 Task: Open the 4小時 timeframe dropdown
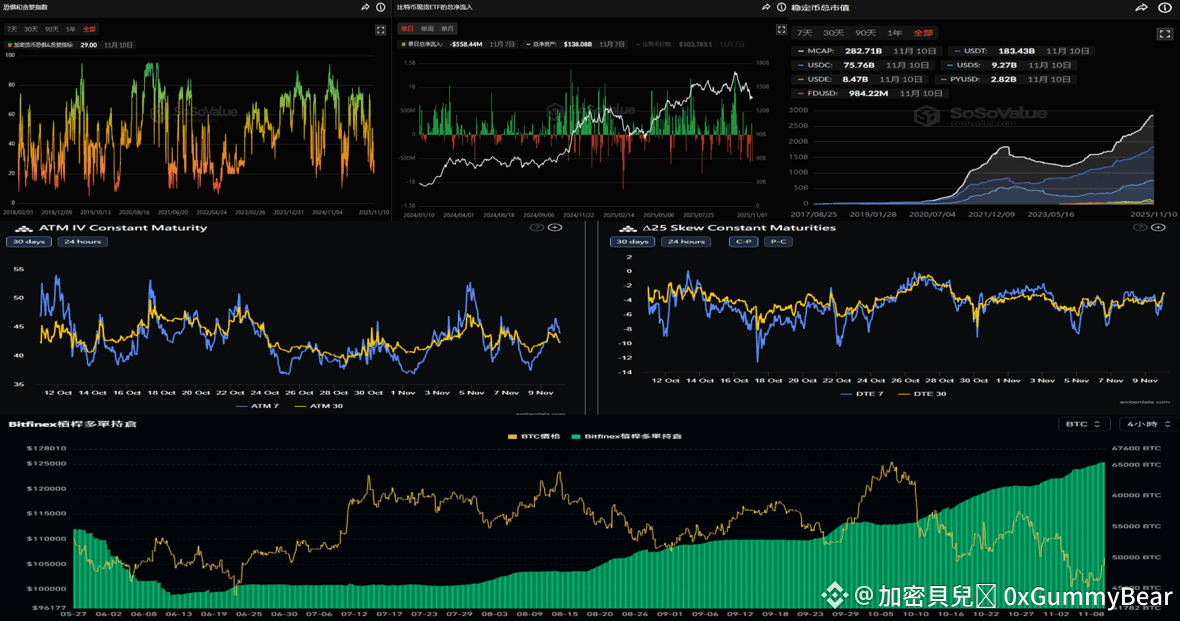click(x=1148, y=424)
